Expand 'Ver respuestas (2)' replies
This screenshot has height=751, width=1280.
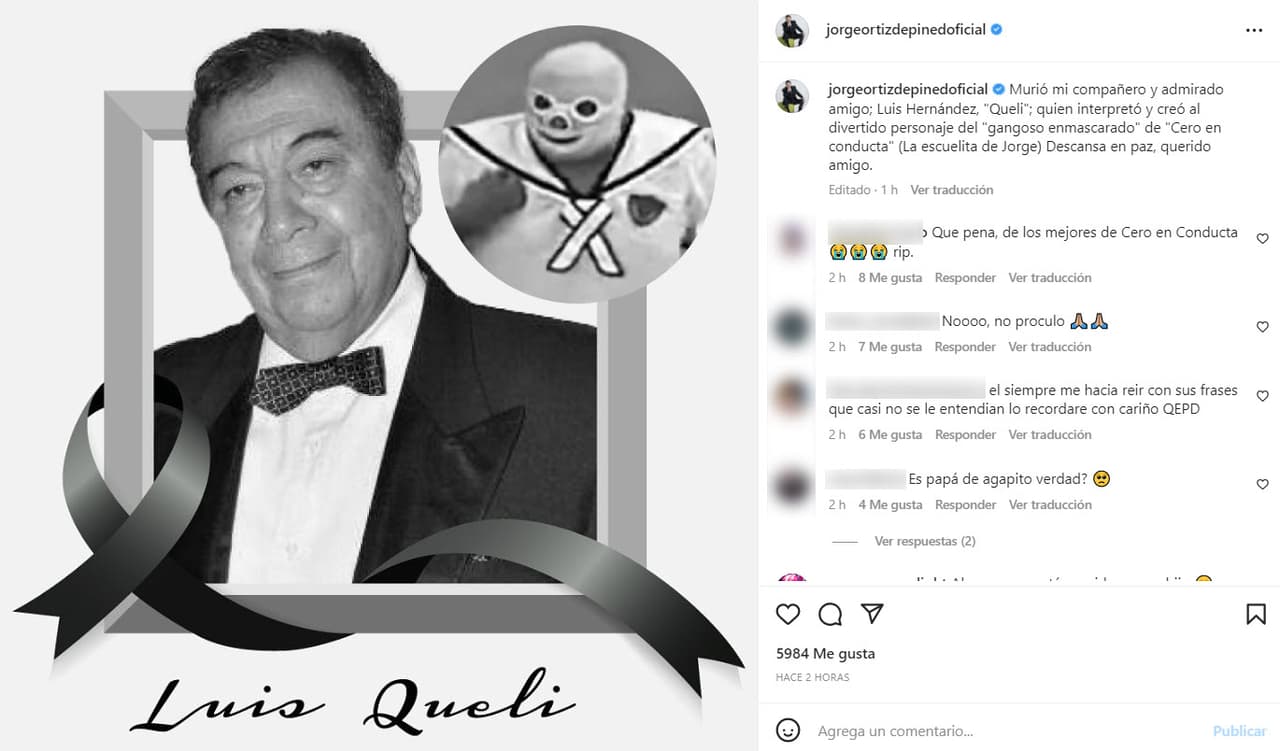(925, 541)
